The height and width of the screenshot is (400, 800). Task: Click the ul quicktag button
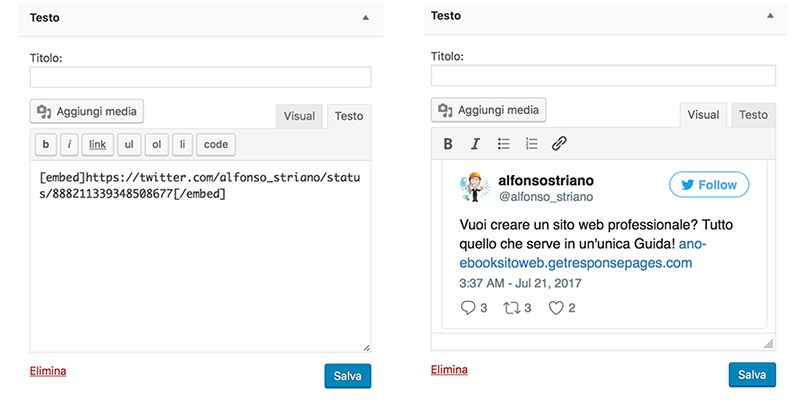(x=129, y=145)
